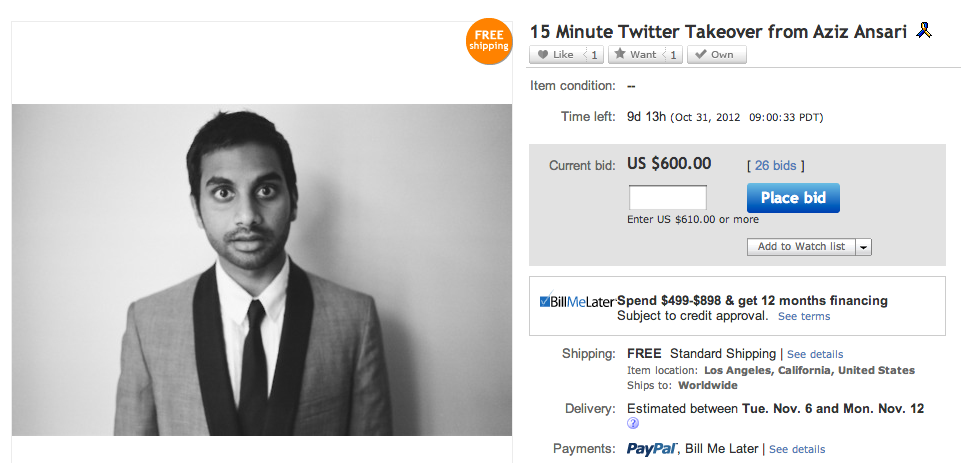Open See details link for Payments
961x463 pixels.
click(797, 450)
